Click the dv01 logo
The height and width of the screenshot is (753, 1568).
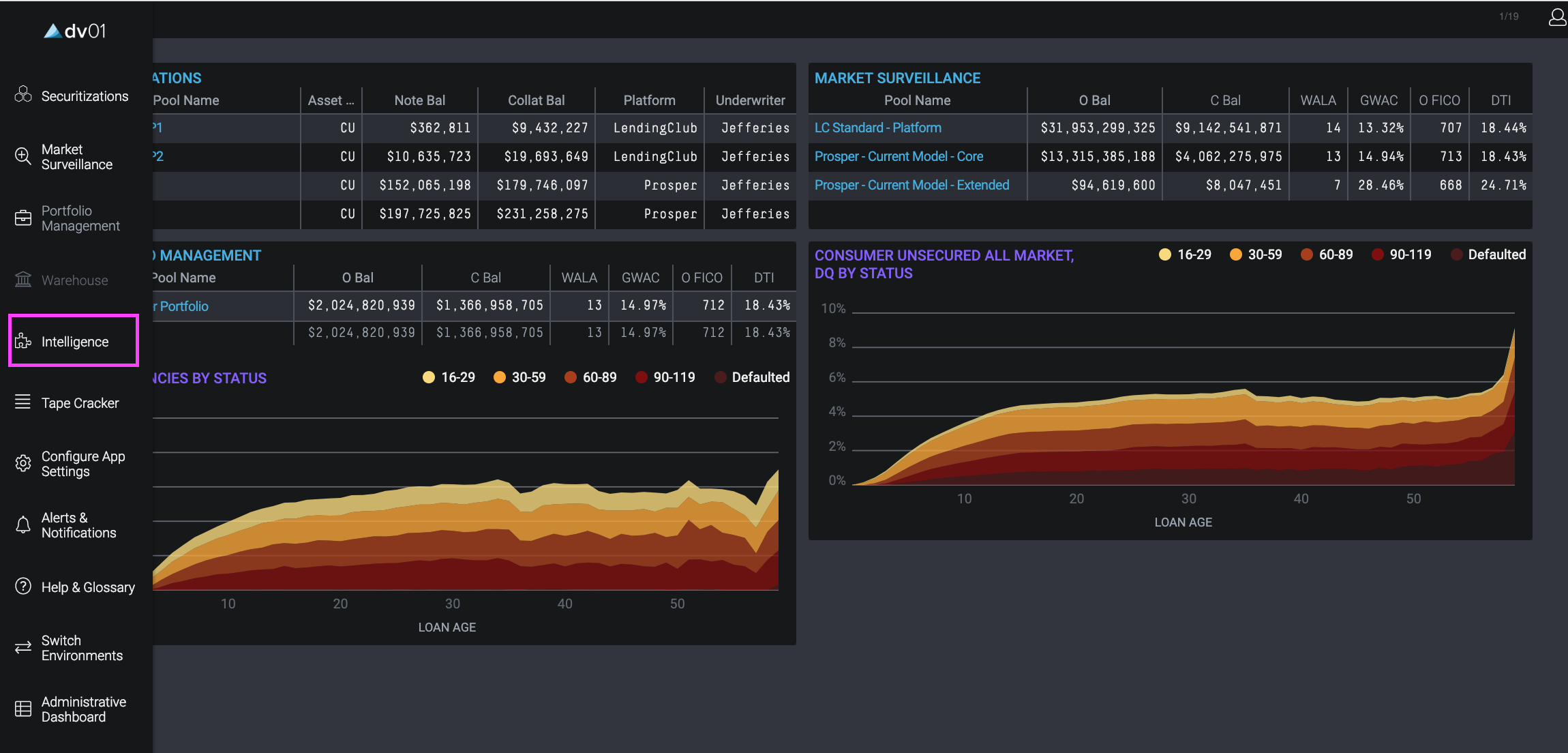75,31
